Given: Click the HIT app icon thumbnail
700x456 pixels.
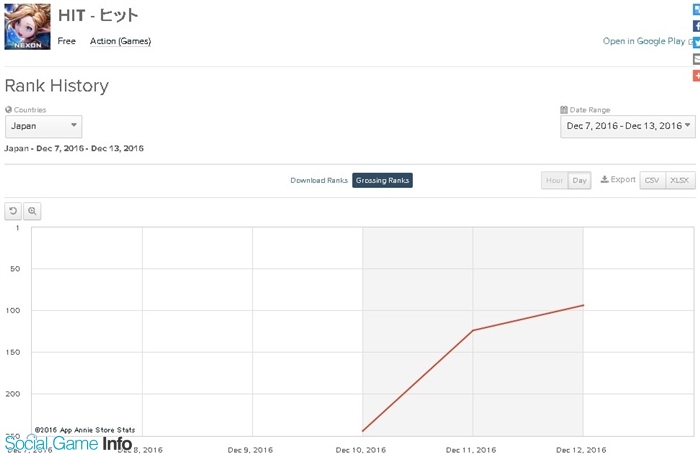Looking at the screenshot, I should pos(27,26).
